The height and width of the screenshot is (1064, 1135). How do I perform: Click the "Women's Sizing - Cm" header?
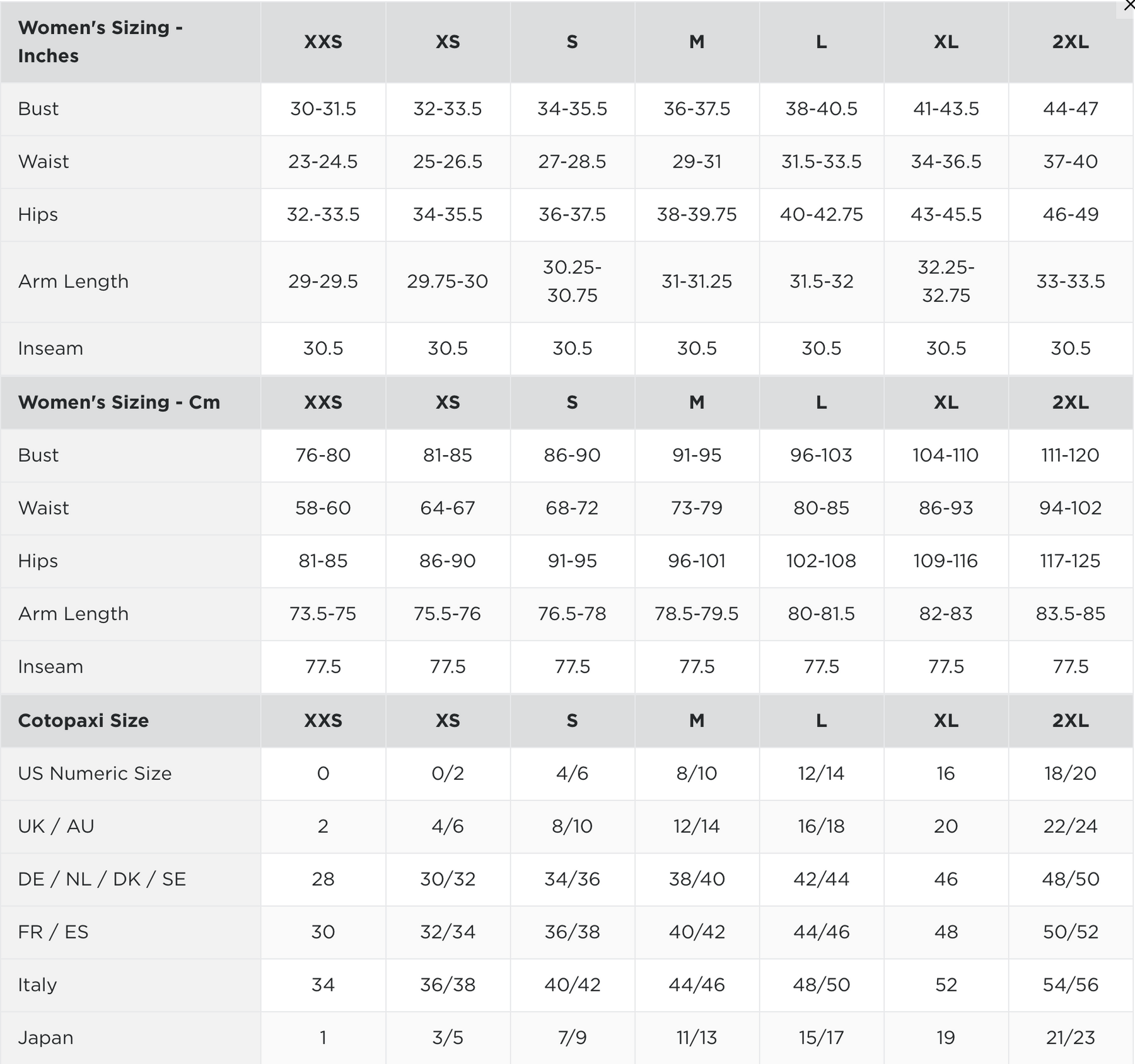coord(119,402)
